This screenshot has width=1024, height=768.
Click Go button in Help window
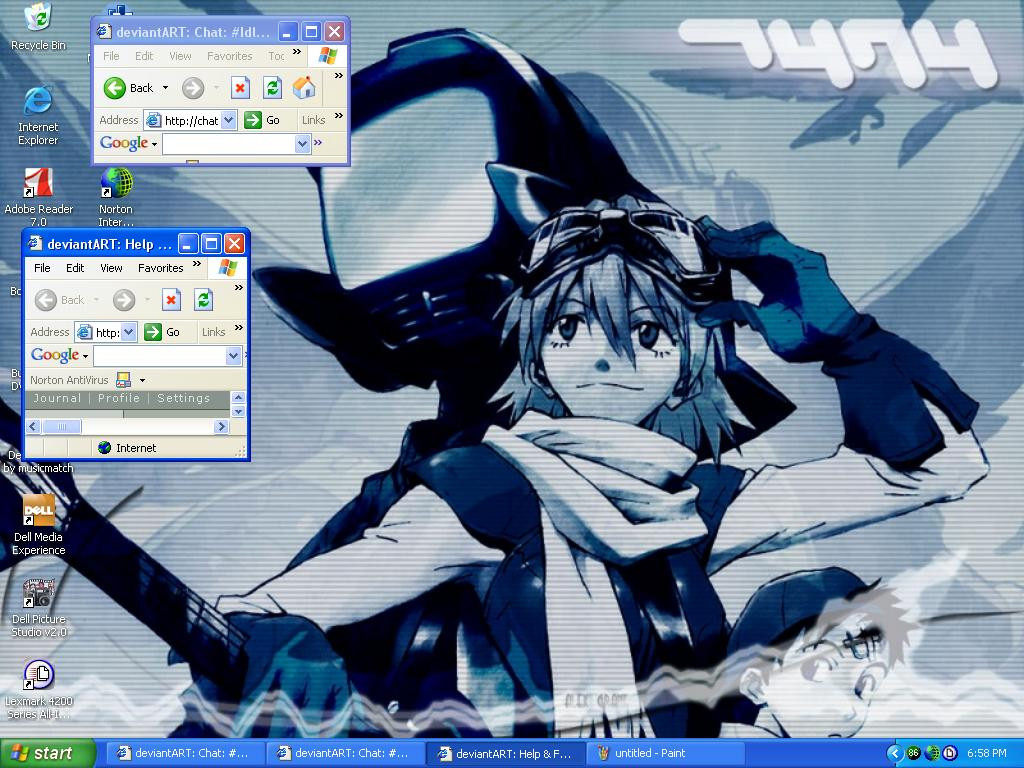coord(162,332)
